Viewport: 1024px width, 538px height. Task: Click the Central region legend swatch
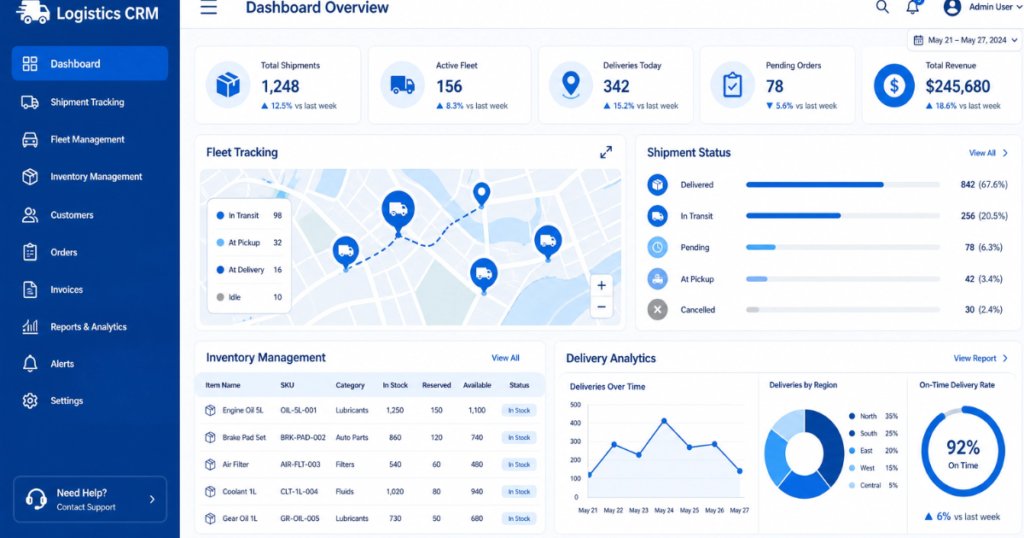852,485
